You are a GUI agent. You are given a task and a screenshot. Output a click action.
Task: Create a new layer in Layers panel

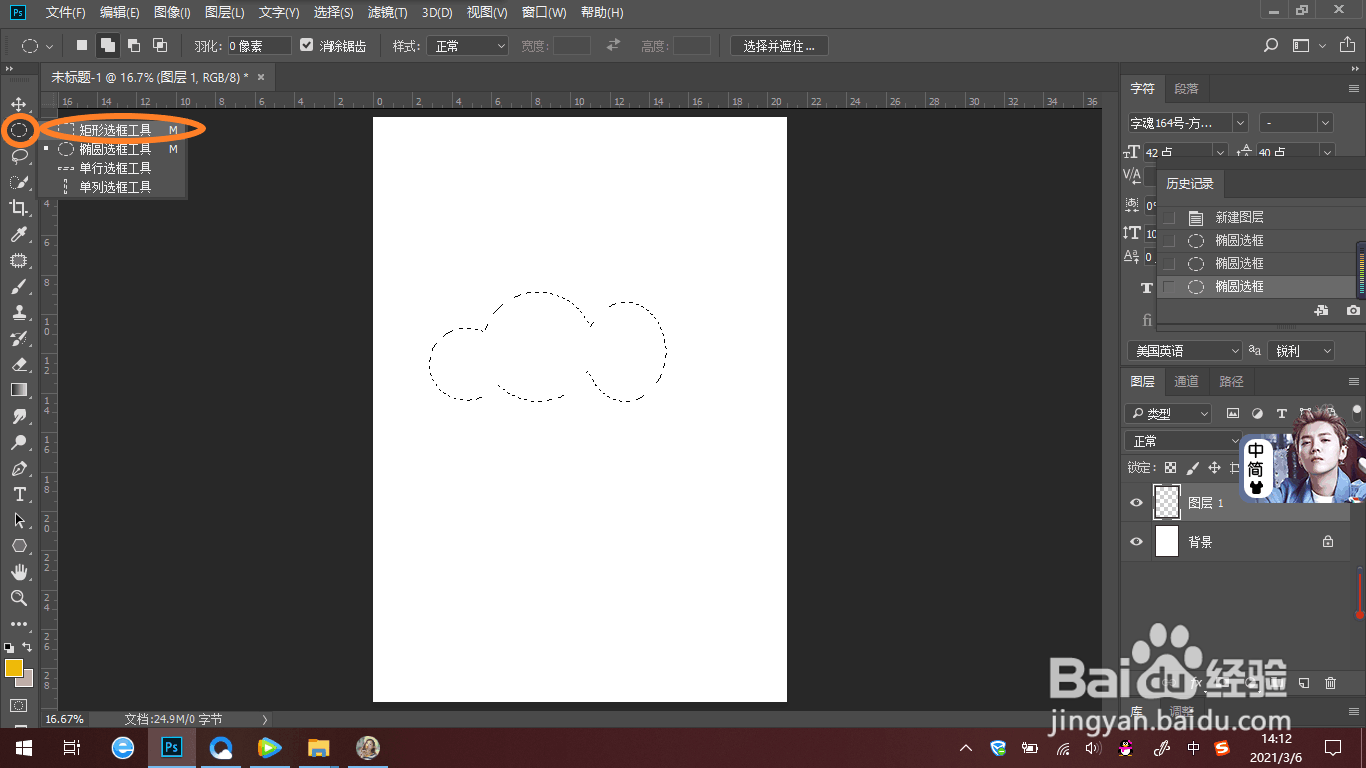tap(1303, 683)
